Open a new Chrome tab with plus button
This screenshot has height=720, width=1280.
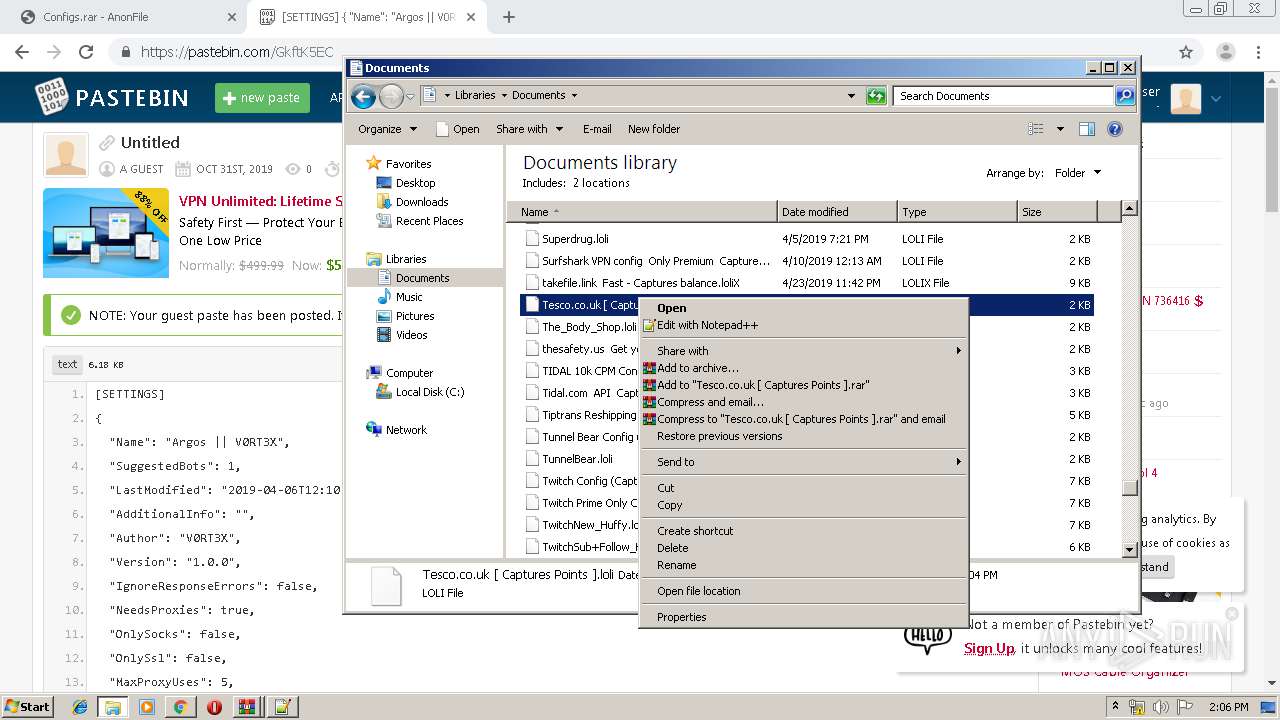coord(509,17)
